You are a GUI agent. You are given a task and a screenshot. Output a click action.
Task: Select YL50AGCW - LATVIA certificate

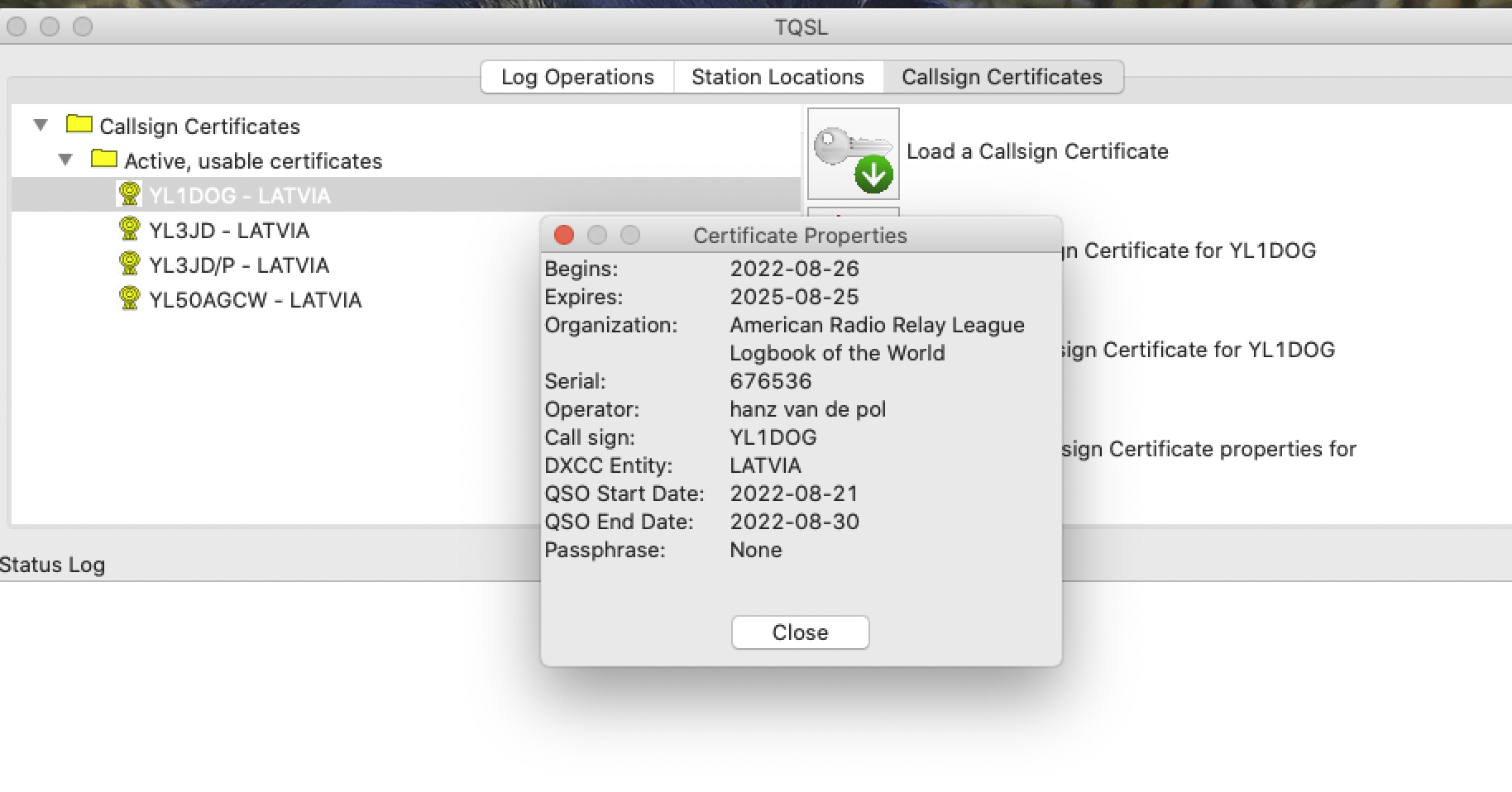pos(256,300)
